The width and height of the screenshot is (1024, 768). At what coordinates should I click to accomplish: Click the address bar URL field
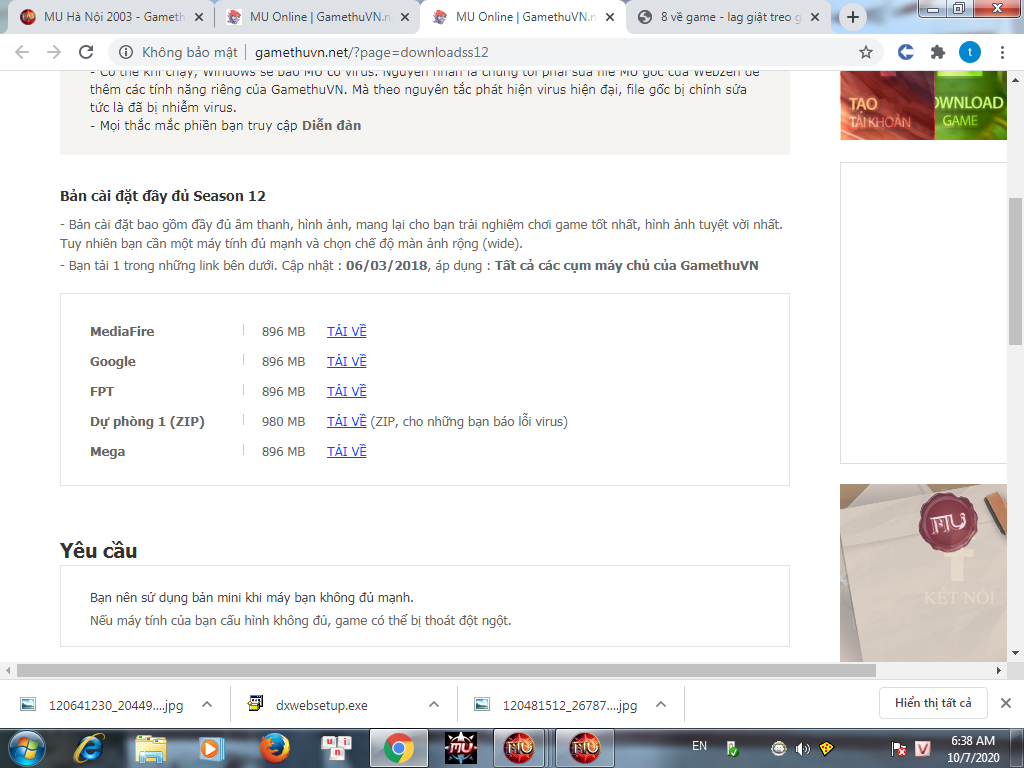[500, 52]
